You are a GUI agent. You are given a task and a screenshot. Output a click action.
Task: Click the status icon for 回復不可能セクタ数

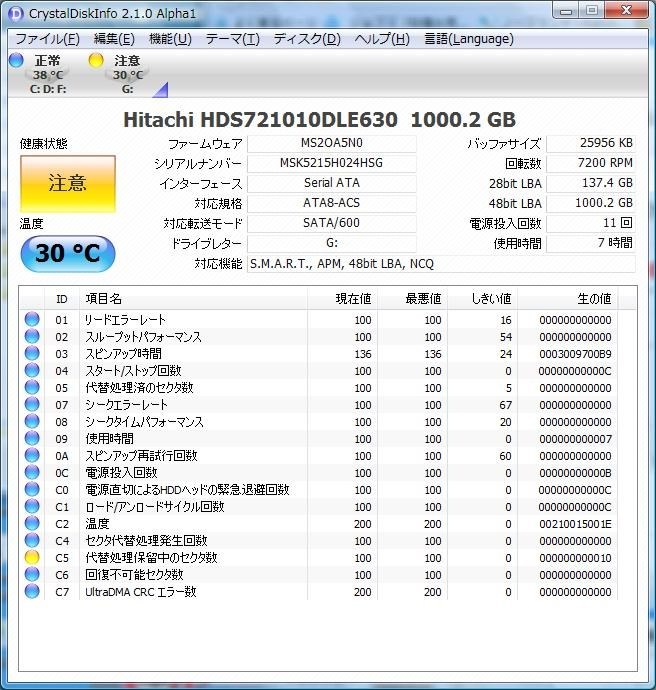(x=32, y=574)
